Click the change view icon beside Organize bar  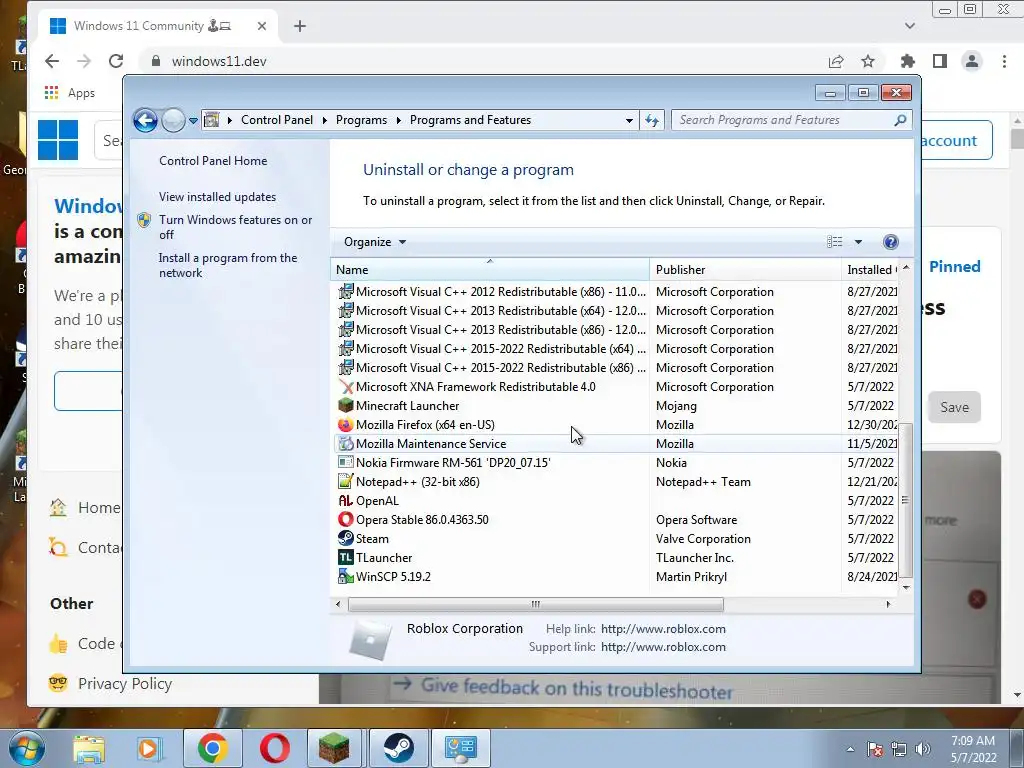[x=835, y=242]
